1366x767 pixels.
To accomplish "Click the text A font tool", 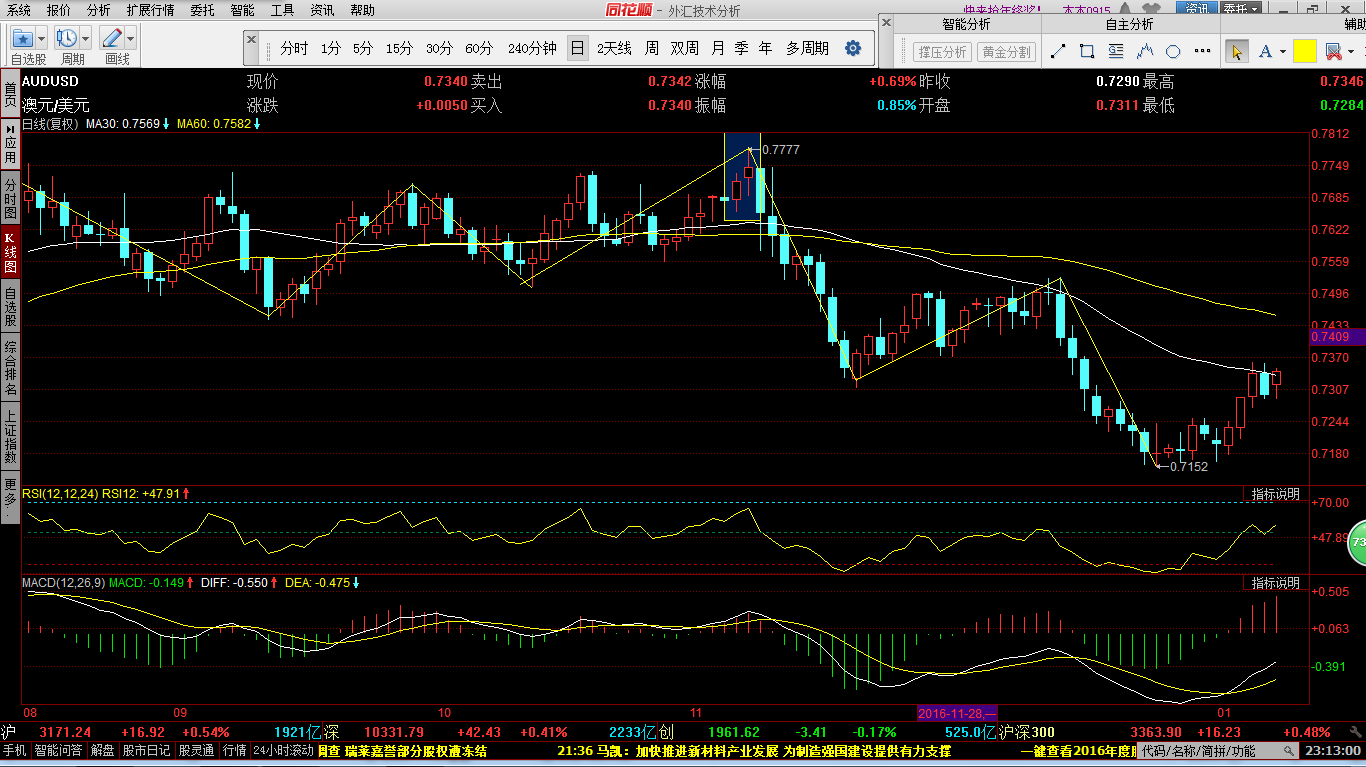I will tap(1265, 51).
